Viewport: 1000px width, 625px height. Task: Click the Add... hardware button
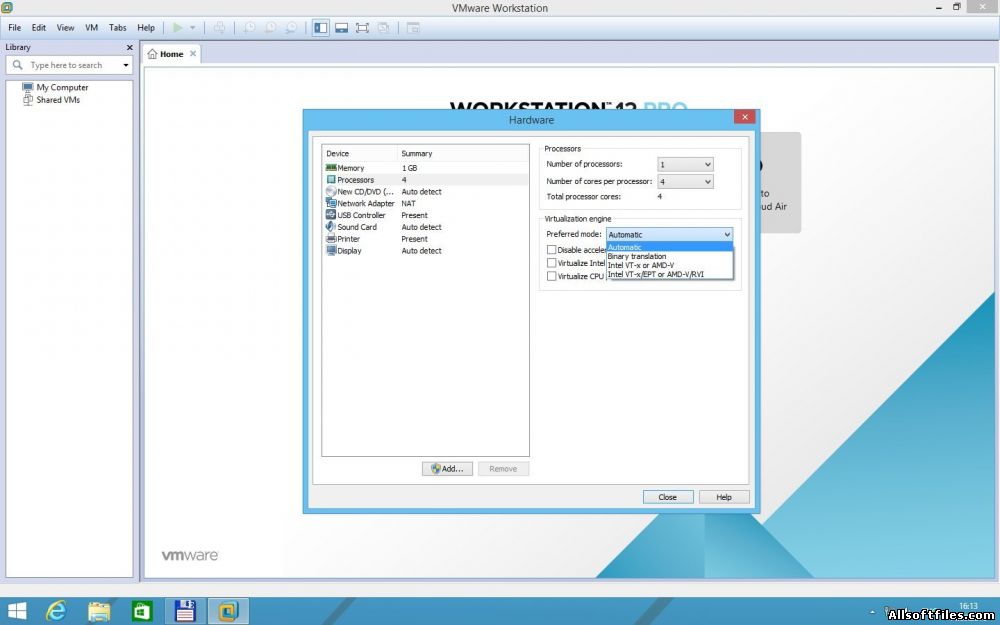447,468
